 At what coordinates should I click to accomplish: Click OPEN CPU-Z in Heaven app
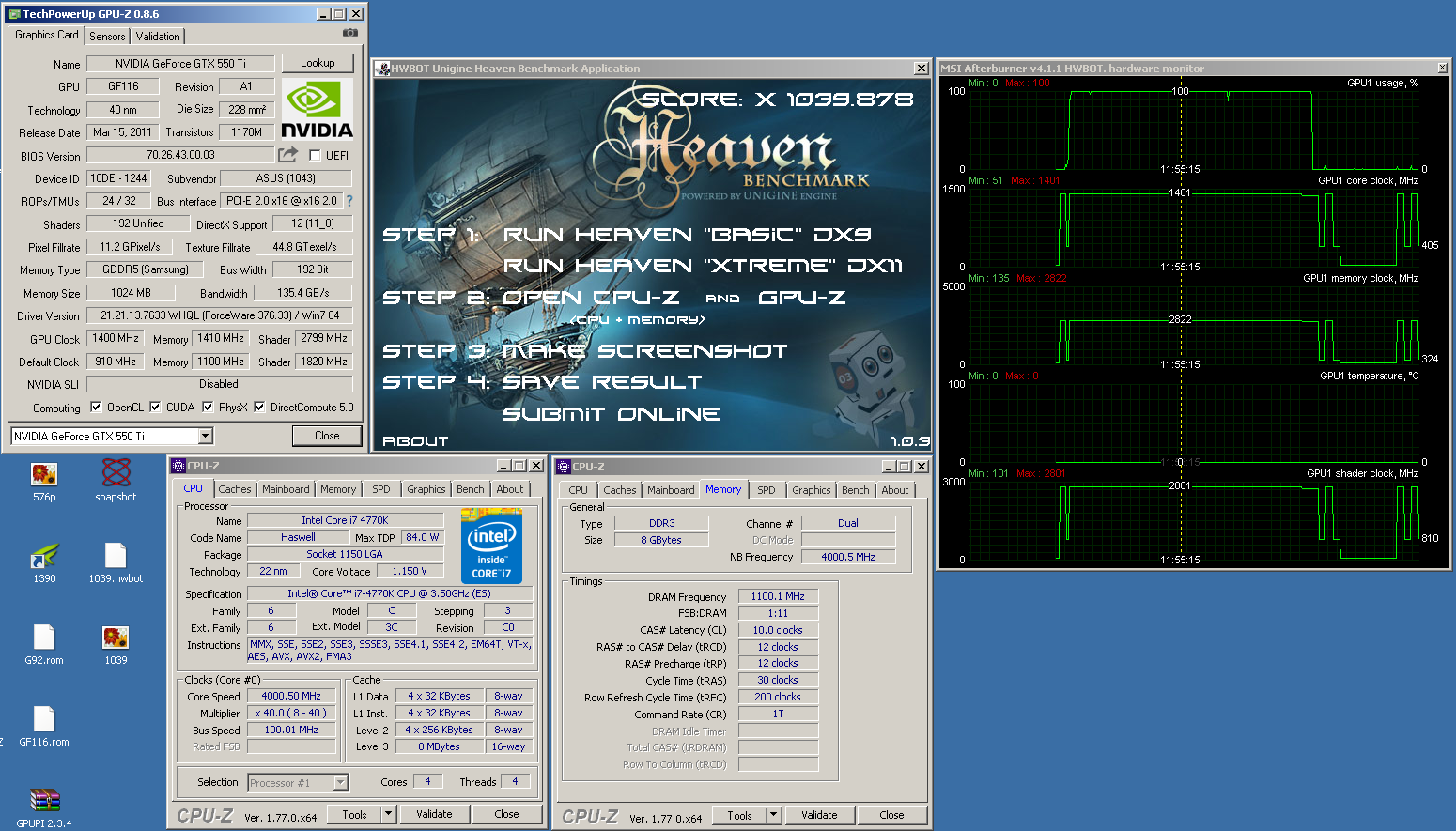click(591, 298)
